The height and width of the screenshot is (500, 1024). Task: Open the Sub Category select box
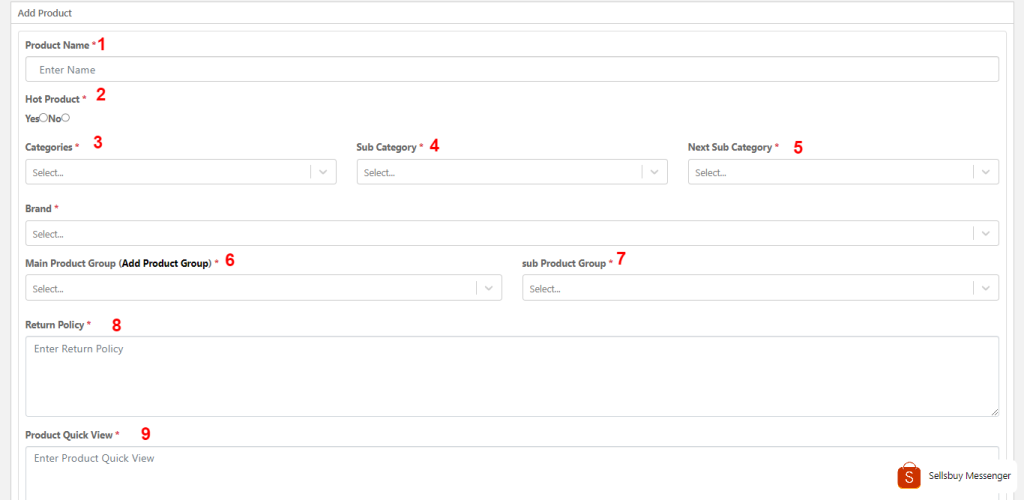[512, 172]
